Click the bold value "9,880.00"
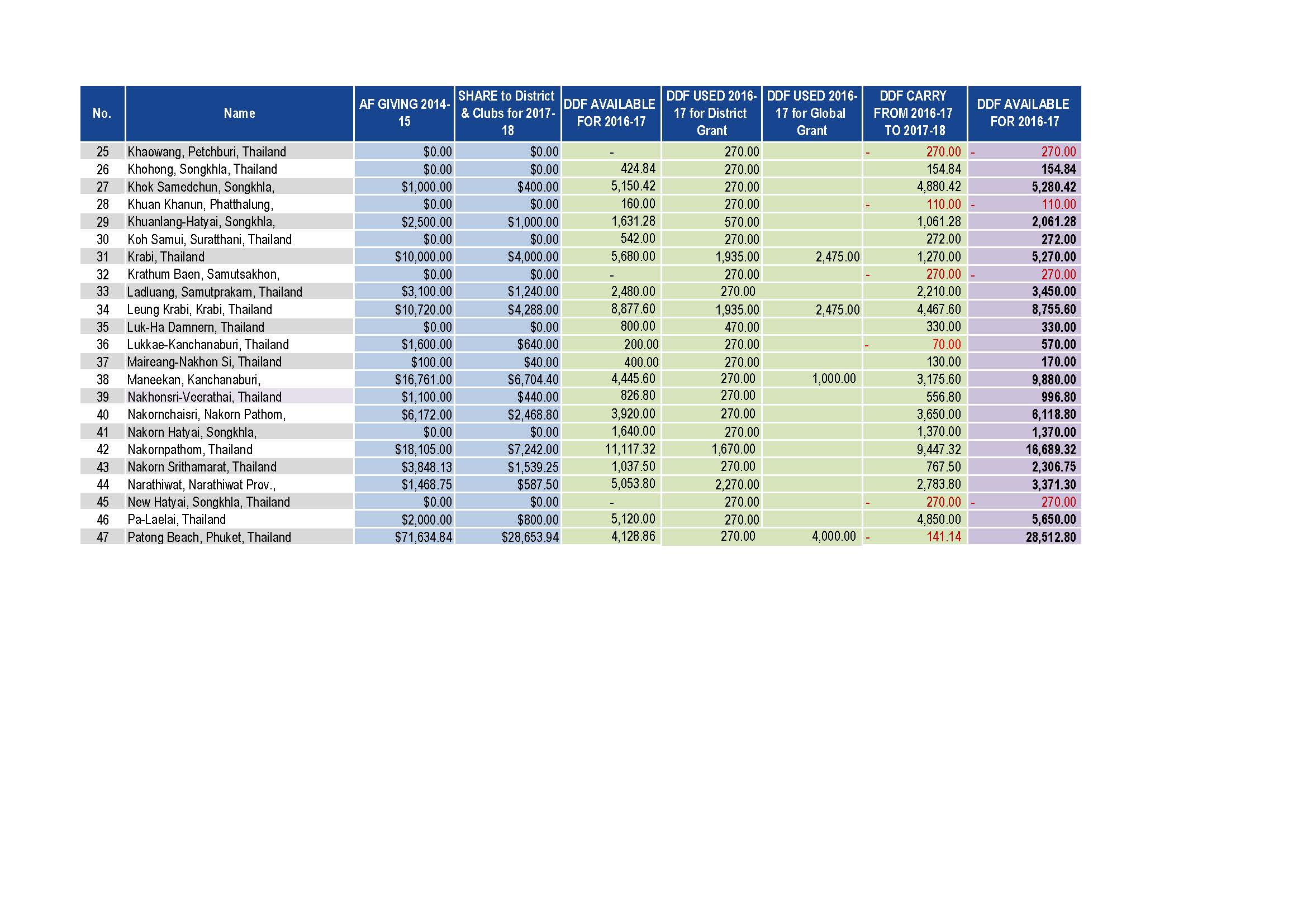The height and width of the screenshot is (924, 1307). pos(1054,379)
